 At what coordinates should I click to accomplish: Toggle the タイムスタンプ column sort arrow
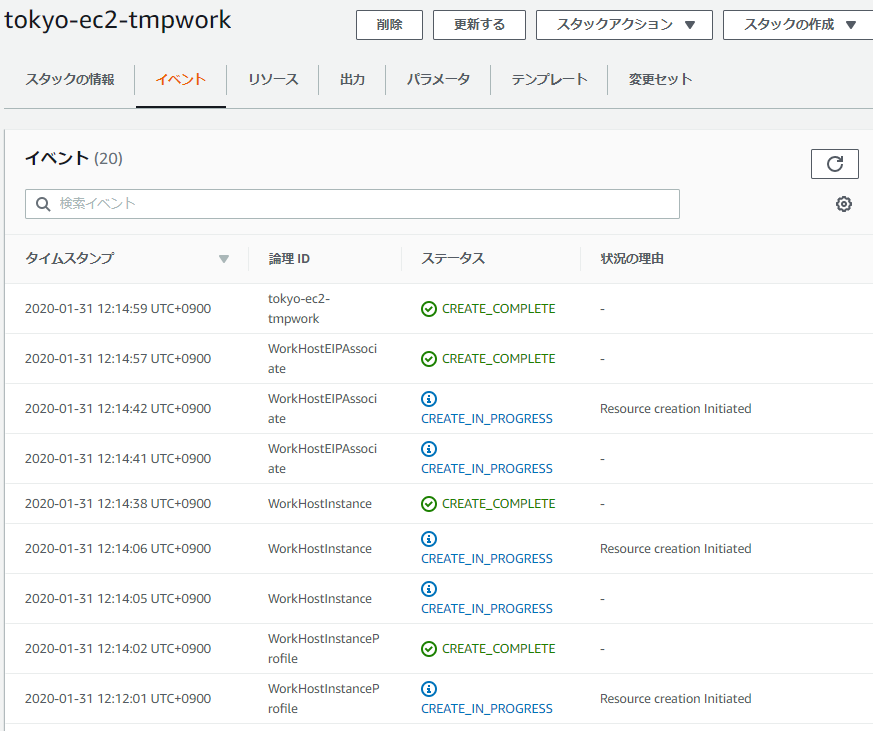(224, 258)
